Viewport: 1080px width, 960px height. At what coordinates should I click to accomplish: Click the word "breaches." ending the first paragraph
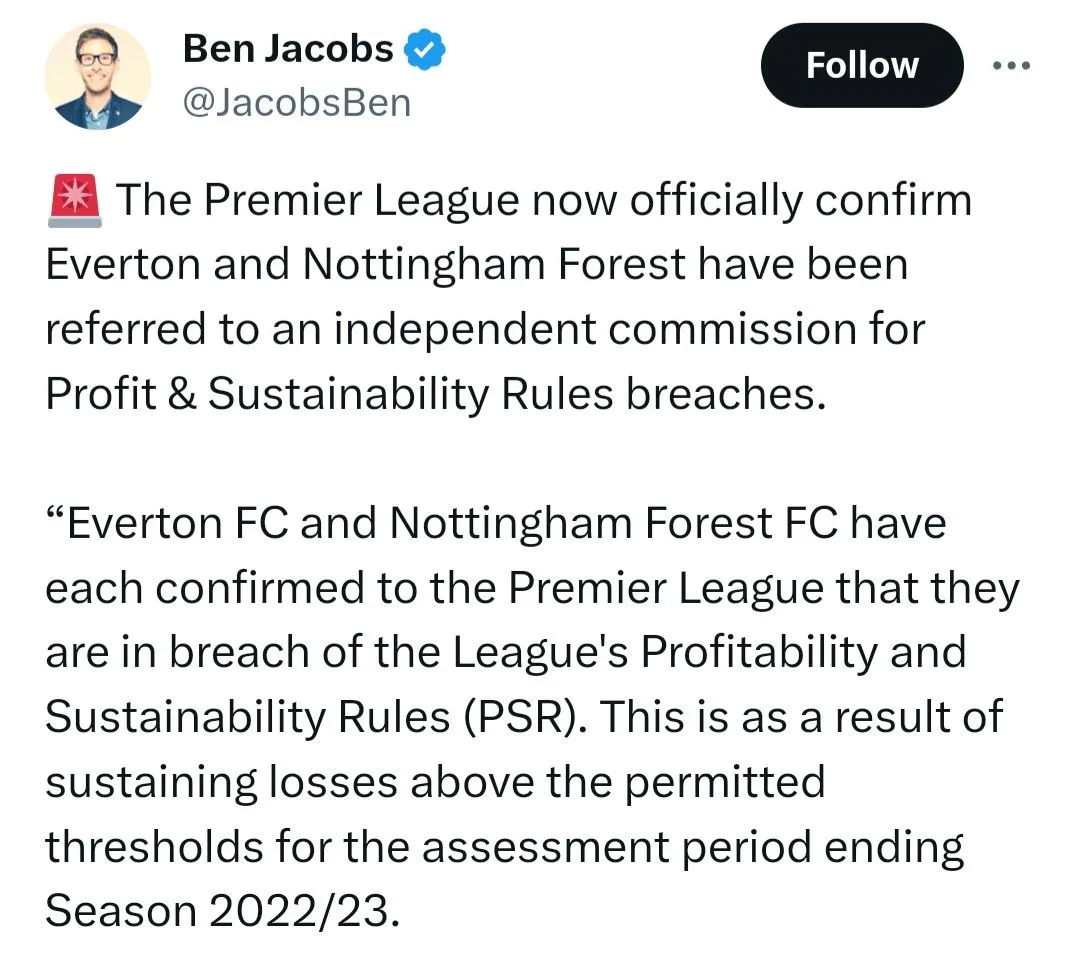click(727, 395)
